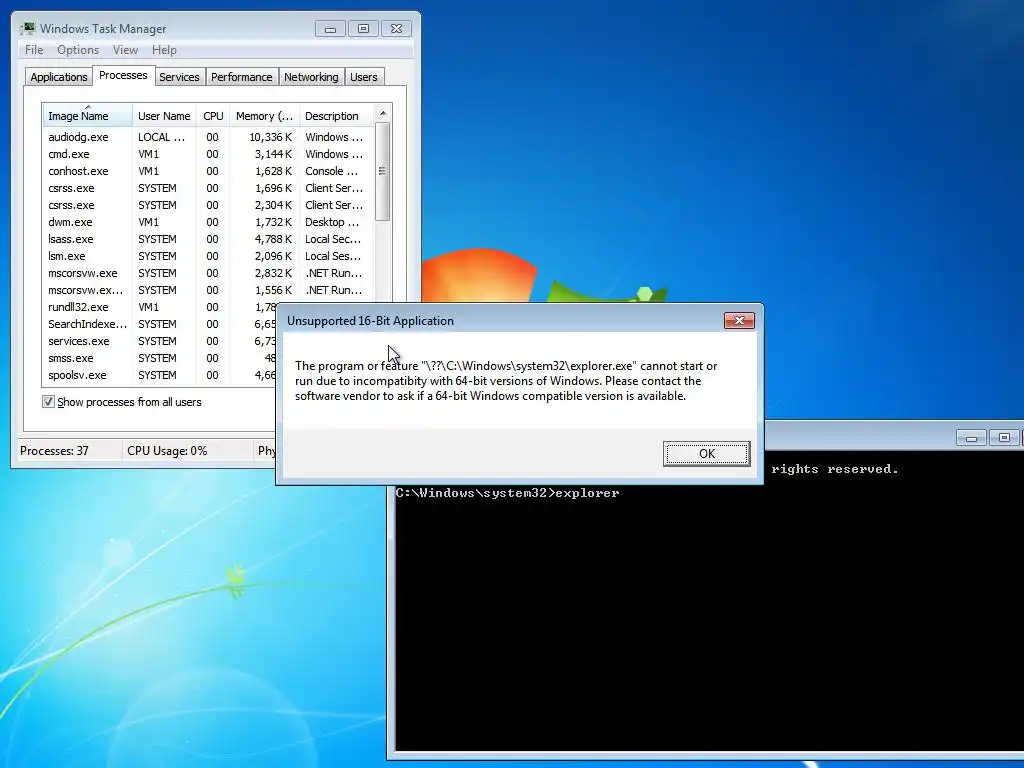Sort by User Name column header
Viewport: 1024px width, 768px height.
[164, 116]
